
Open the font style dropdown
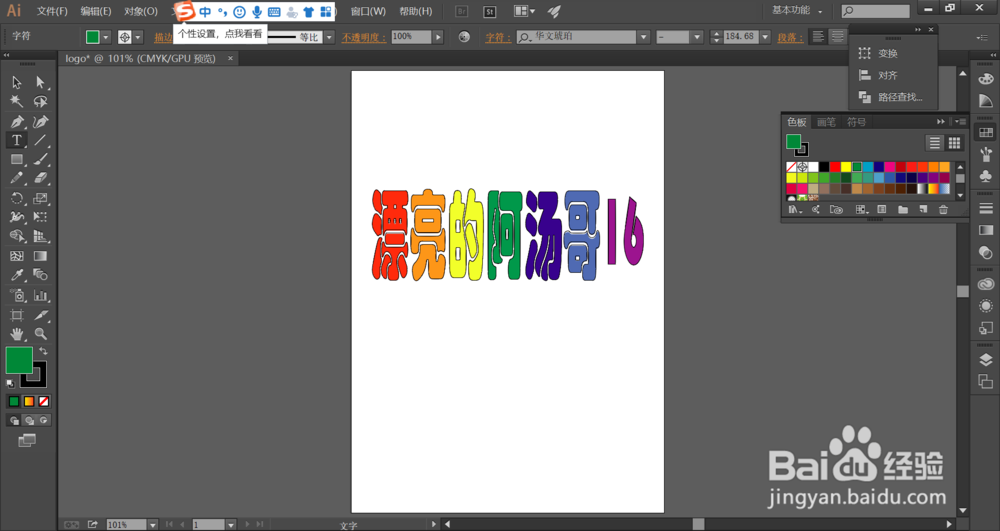[x=697, y=37]
